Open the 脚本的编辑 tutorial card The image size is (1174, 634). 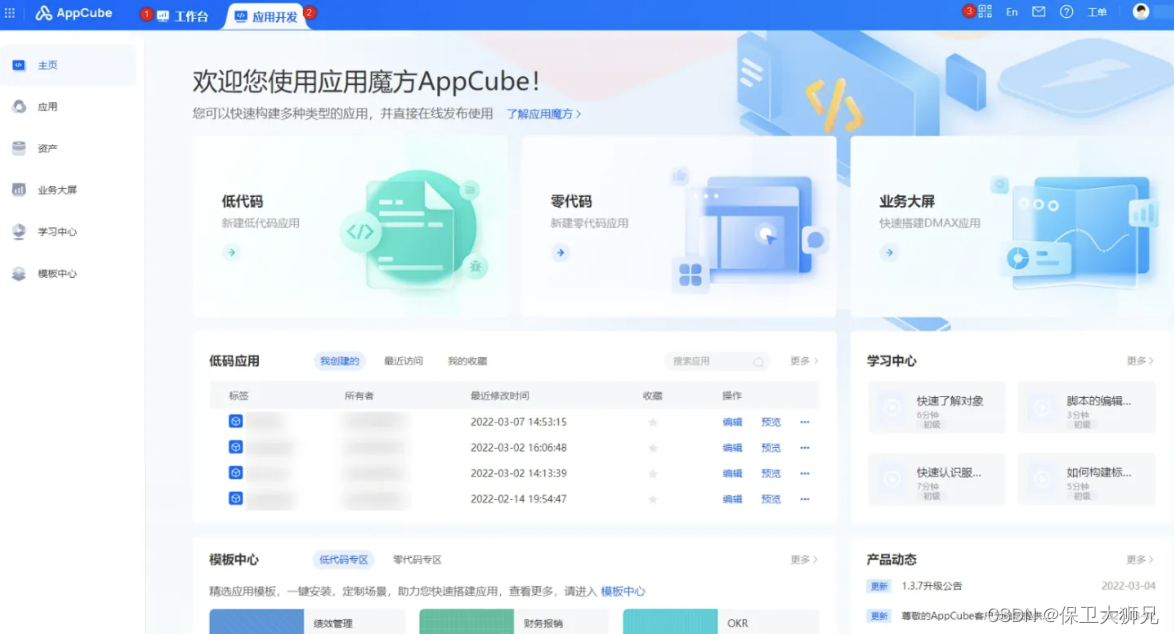pos(1086,407)
